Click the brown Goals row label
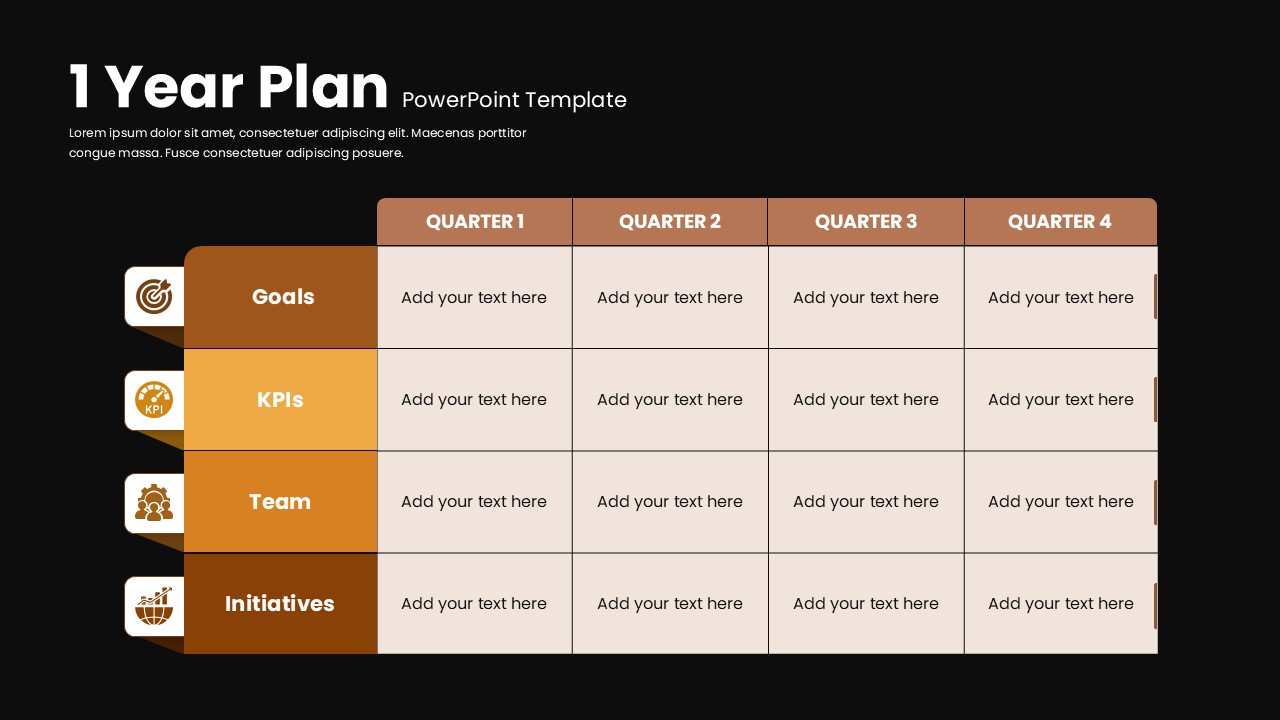1280x720 pixels. (282, 297)
